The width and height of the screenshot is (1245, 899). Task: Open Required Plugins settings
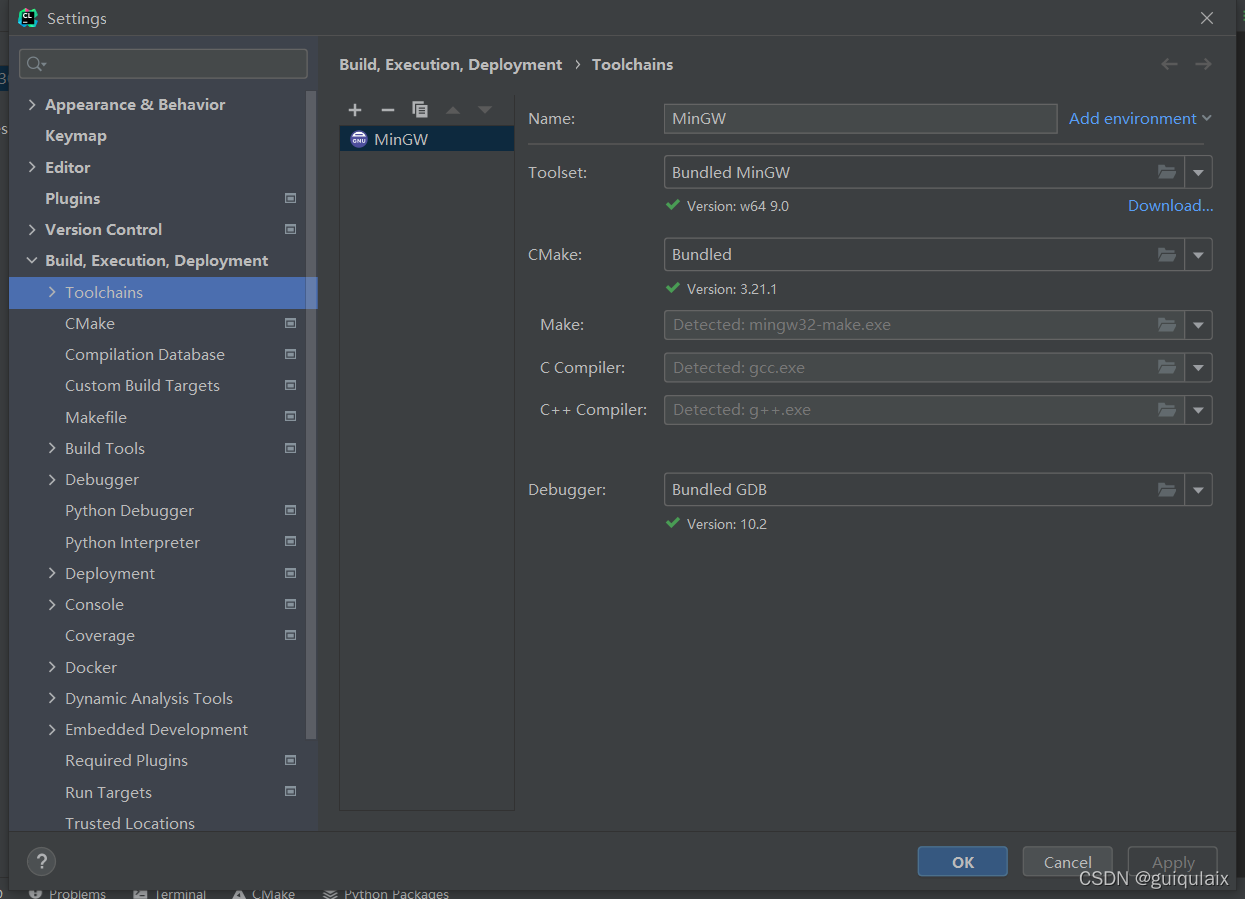click(x=127, y=760)
